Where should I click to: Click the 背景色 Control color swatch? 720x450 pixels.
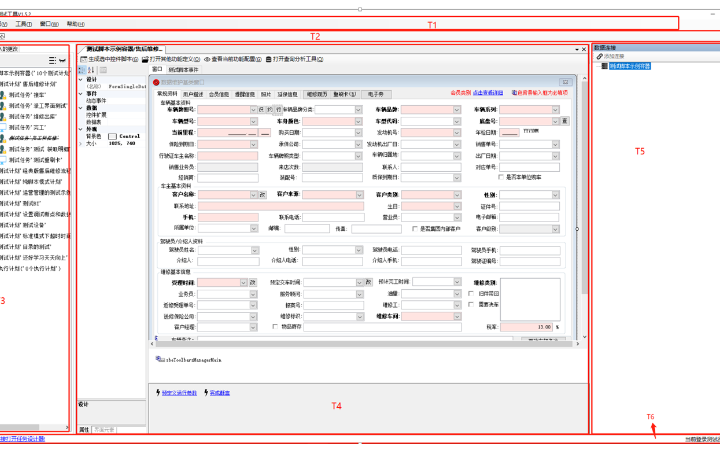coord(112,136)
